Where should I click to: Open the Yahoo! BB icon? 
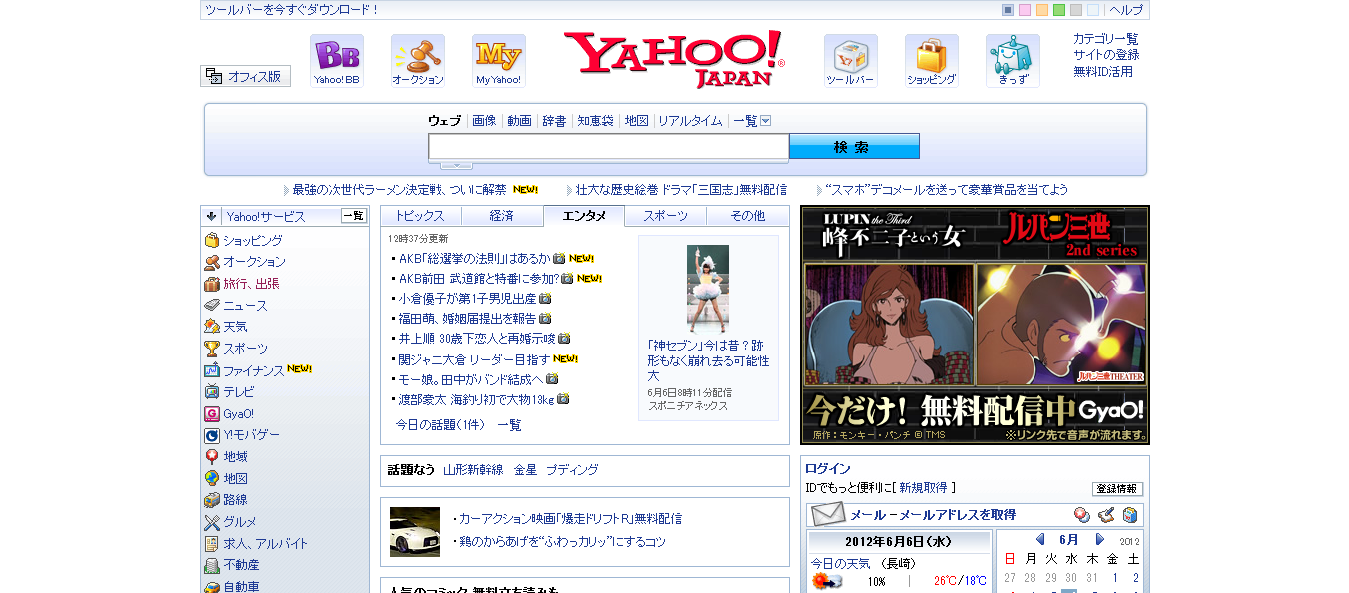pos(337,61)
